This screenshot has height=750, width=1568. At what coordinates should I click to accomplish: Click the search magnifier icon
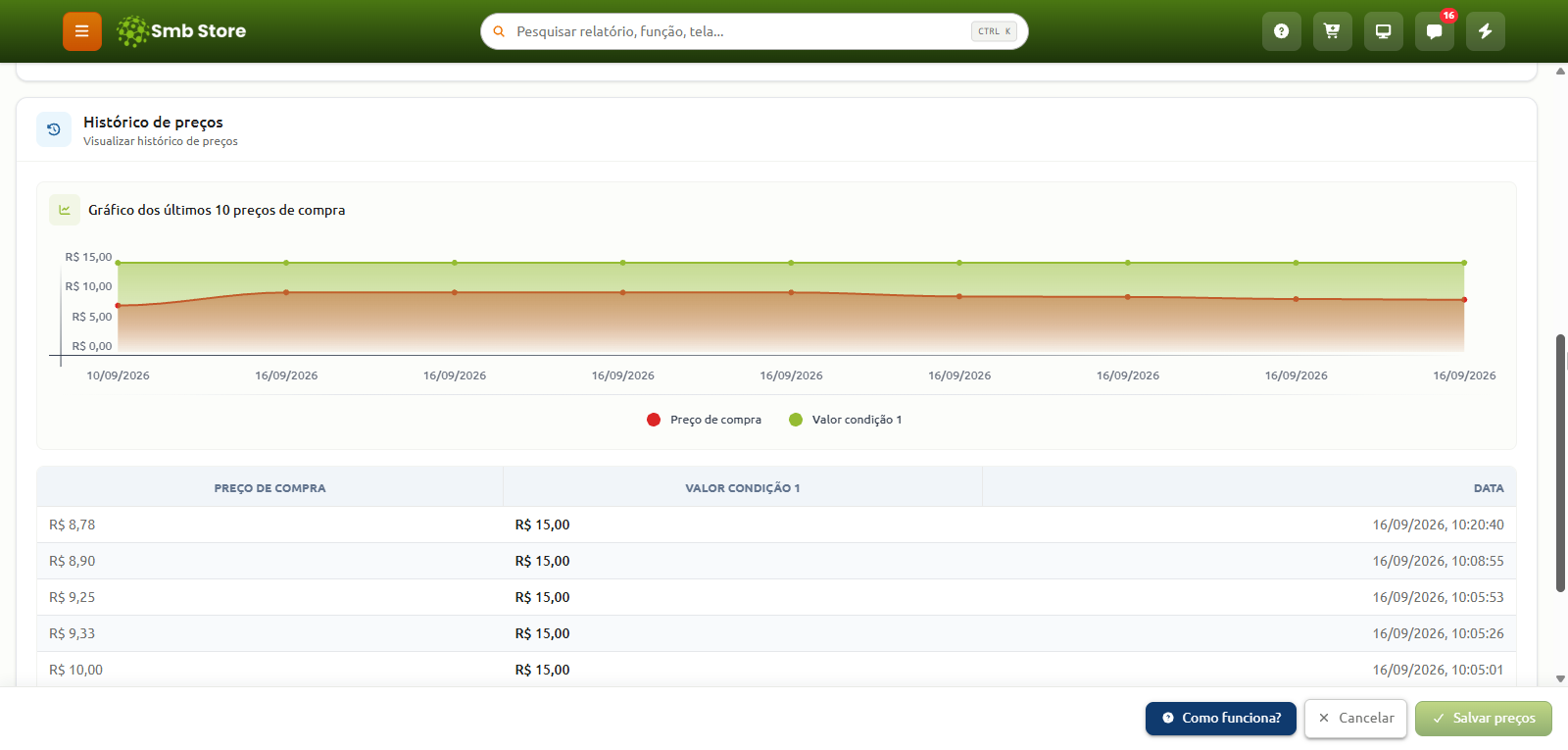click(499, 31)
